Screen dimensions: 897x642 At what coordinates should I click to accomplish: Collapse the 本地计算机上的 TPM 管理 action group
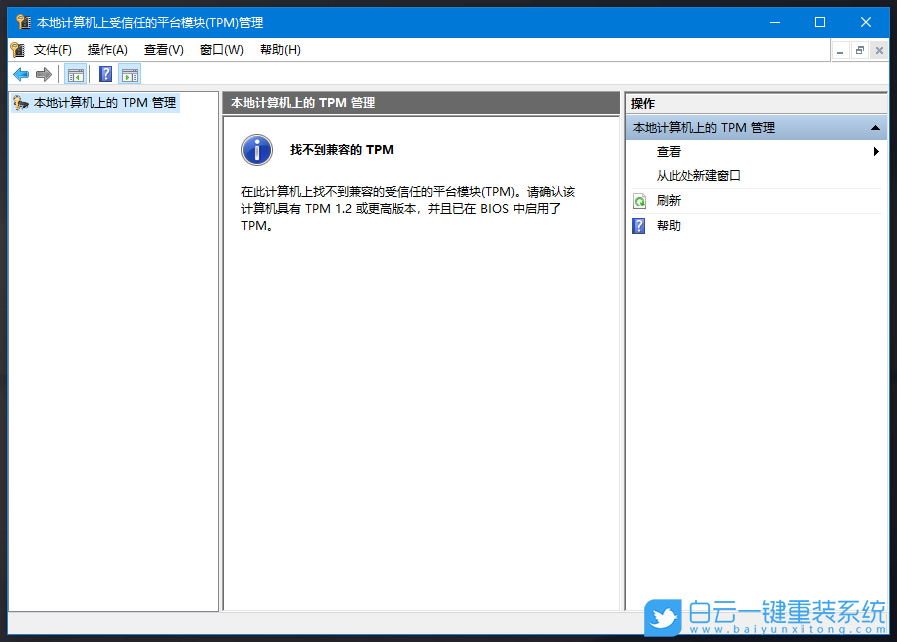(x=877, y=127)
